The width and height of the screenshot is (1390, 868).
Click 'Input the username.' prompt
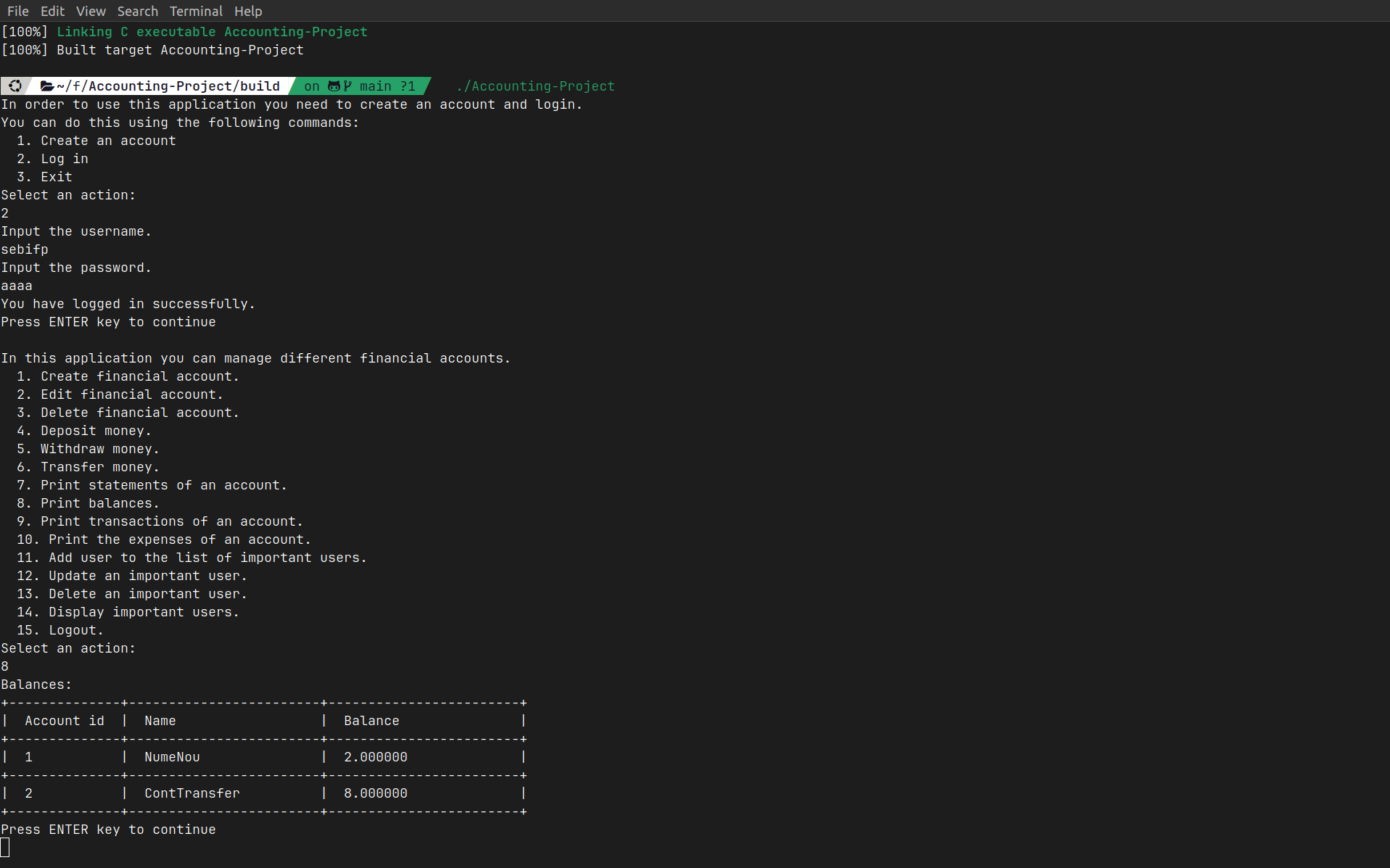click(76, 231)
